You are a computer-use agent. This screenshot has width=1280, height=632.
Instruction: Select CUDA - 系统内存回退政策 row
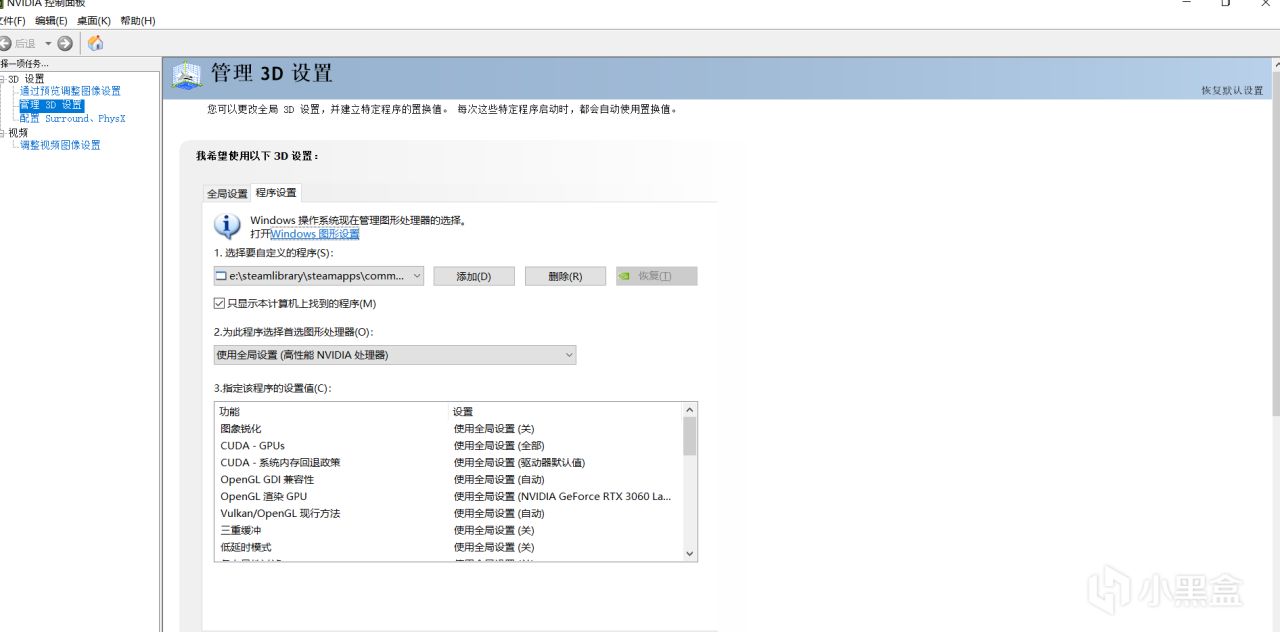click(x=448, y=463)
